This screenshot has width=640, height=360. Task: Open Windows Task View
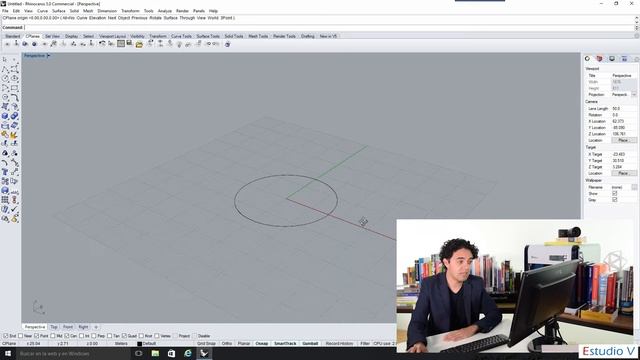pos(139,353)
